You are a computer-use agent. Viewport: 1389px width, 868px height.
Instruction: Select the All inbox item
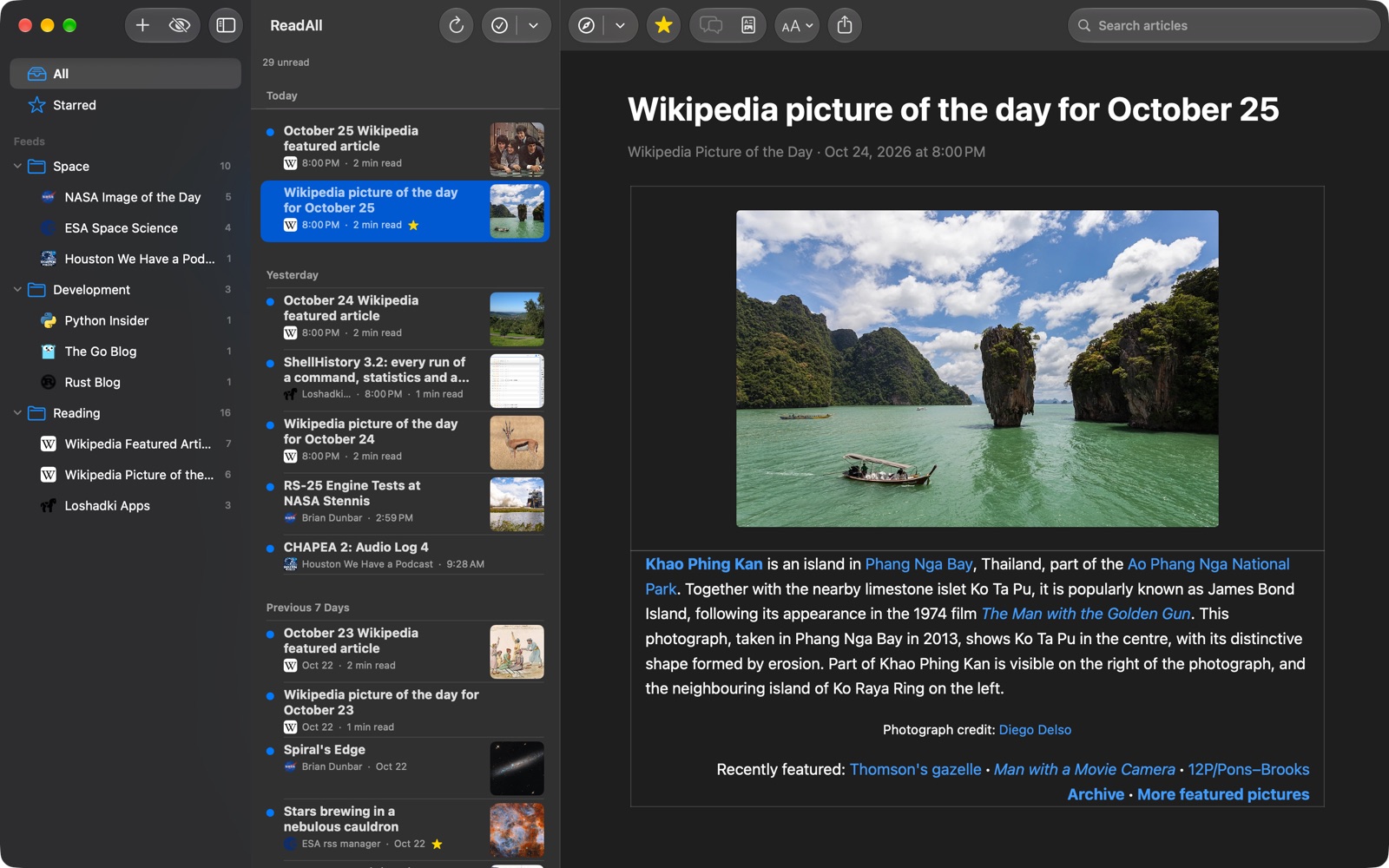[126, 74]
